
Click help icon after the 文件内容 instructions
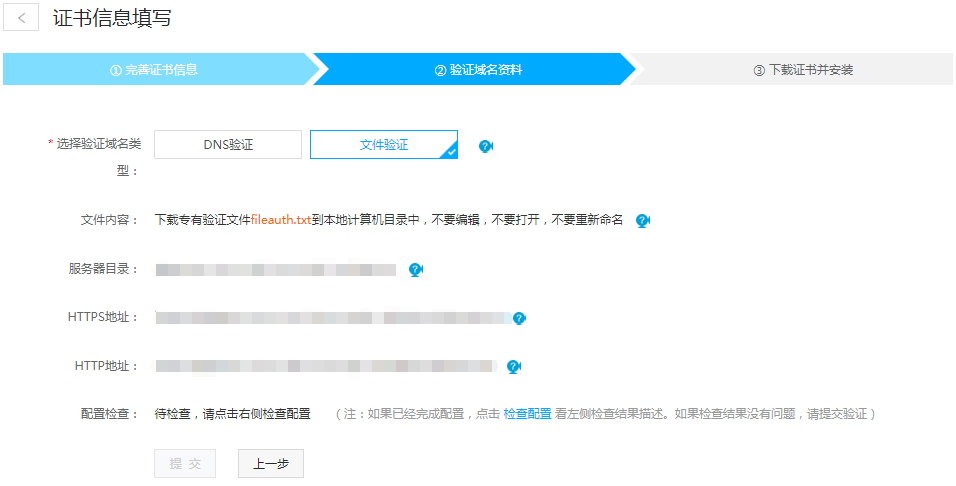(x=643, y=220)
